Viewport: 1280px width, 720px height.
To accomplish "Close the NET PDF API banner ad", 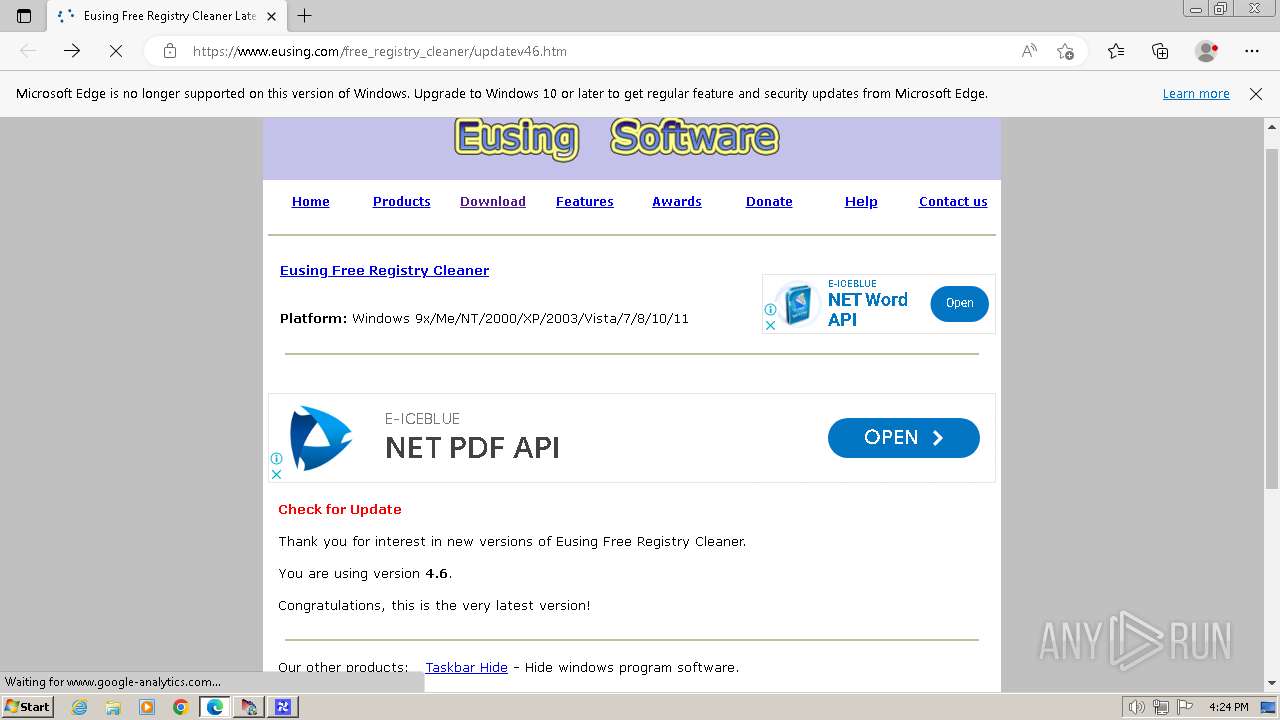I will (276, 475).
